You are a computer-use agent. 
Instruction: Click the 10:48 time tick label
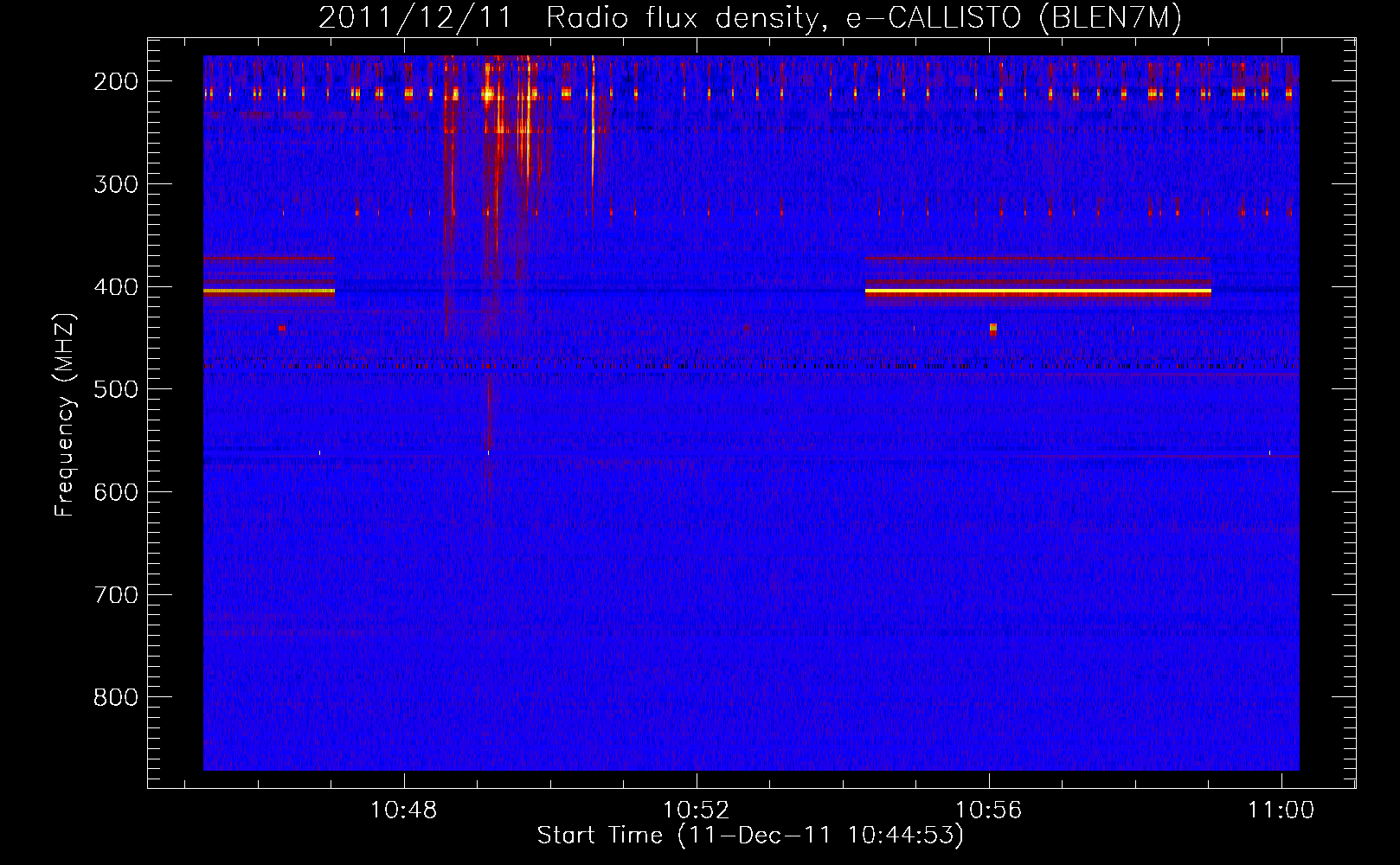coord(404,811)
